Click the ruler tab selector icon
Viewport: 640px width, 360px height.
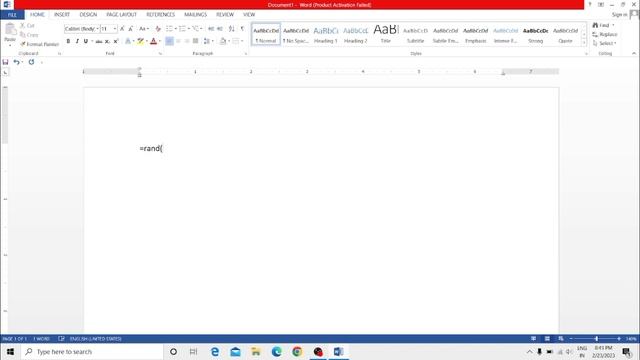pyautogui.click(x=5, y=72)
